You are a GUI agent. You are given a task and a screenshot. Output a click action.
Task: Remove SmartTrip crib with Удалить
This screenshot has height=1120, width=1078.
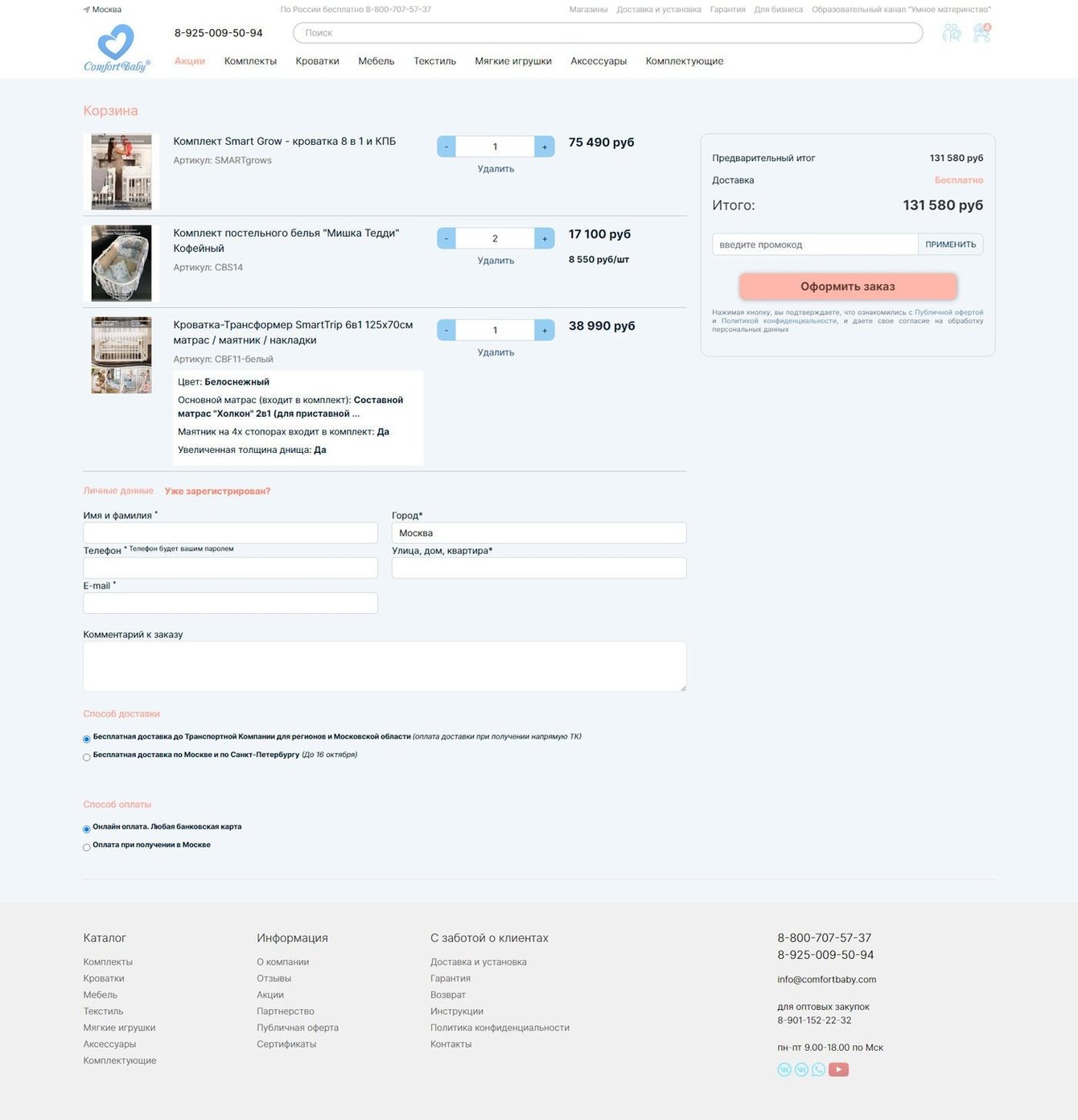coord(496,352)
